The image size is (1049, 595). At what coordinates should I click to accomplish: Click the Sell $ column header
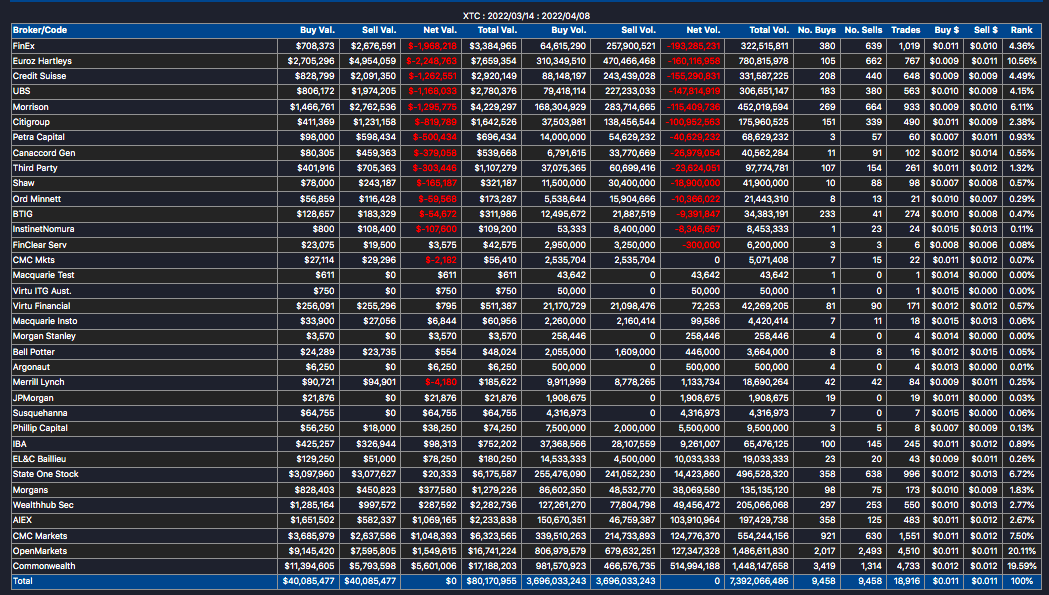point(985,30)
